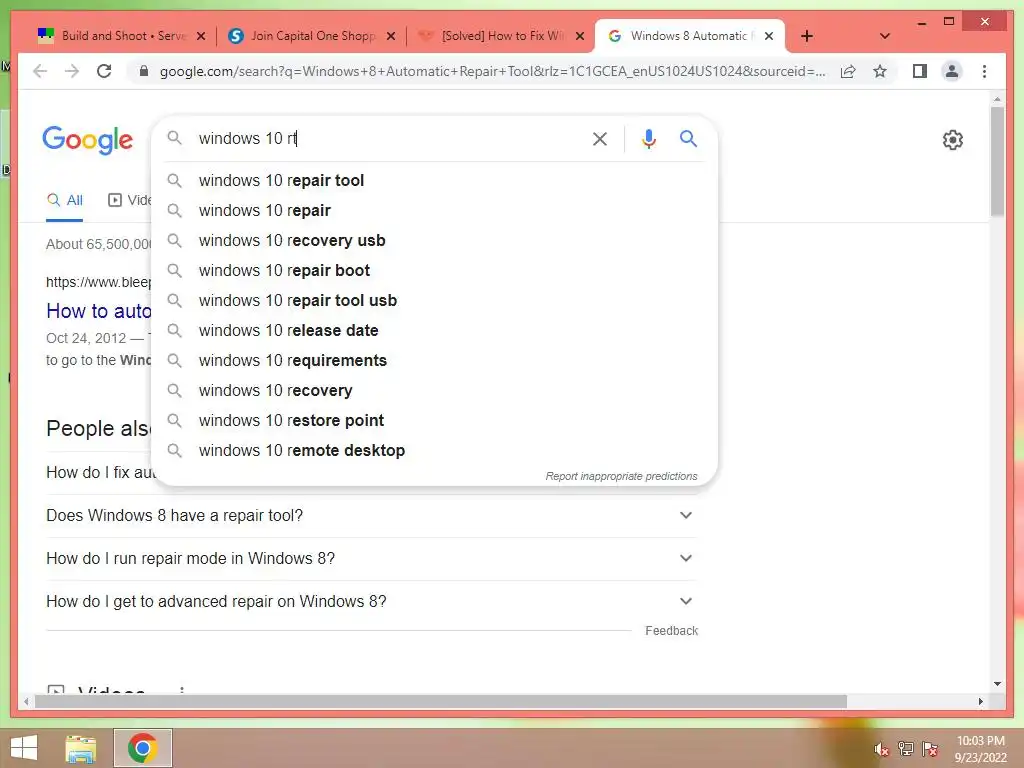Close the Build and Shoot tab

[x=201, y=36]
